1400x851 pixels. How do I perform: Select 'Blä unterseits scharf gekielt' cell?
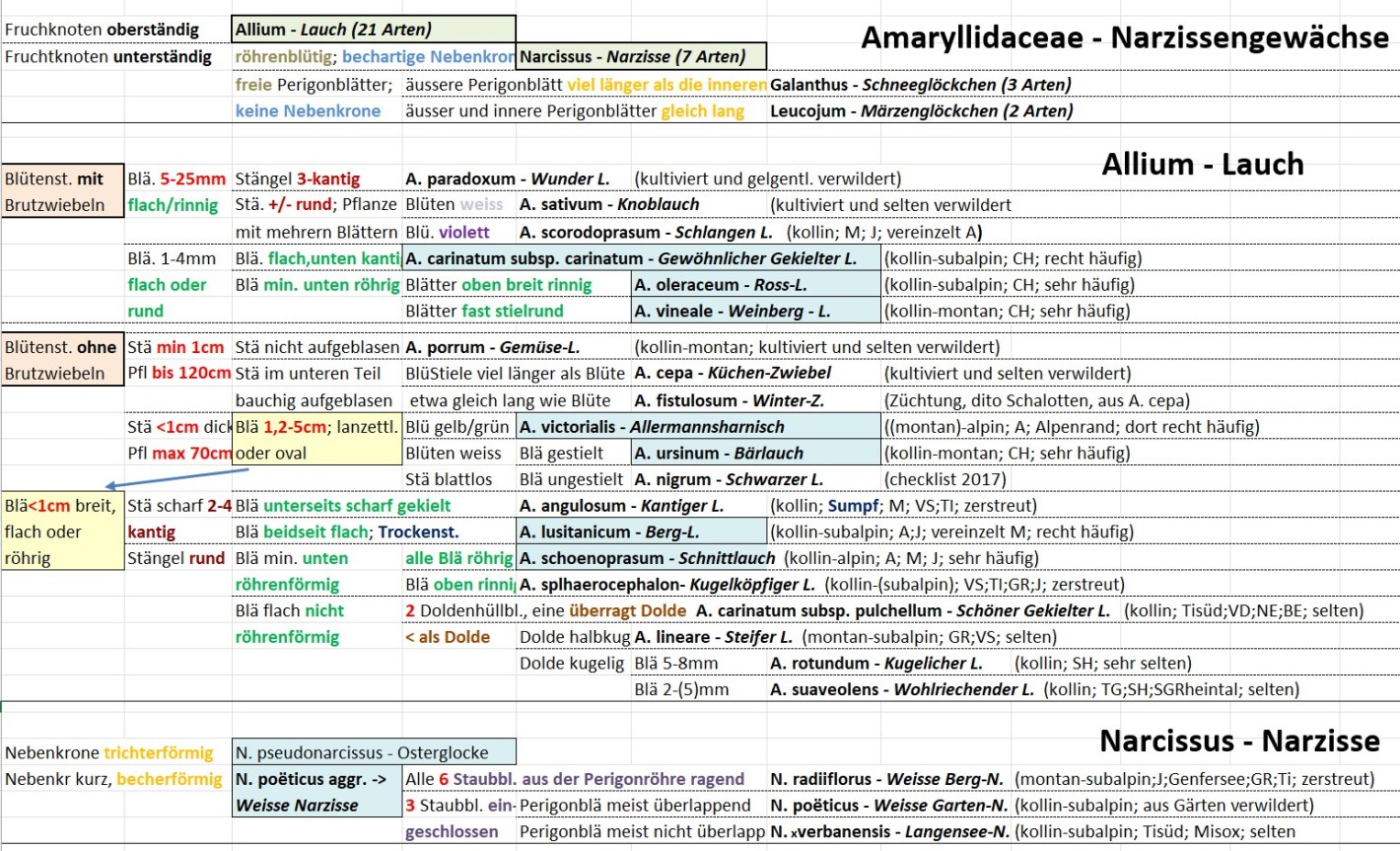(342, 505)
